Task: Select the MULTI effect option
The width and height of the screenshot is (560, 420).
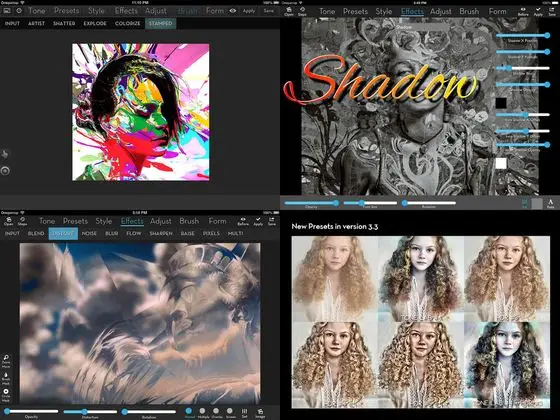Action: pos(236,233)
